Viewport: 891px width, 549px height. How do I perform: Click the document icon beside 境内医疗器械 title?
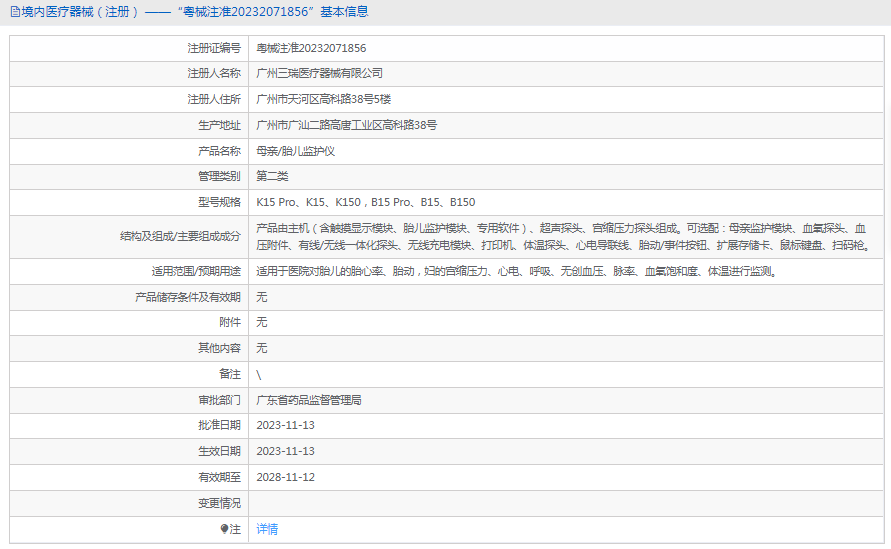15,11
